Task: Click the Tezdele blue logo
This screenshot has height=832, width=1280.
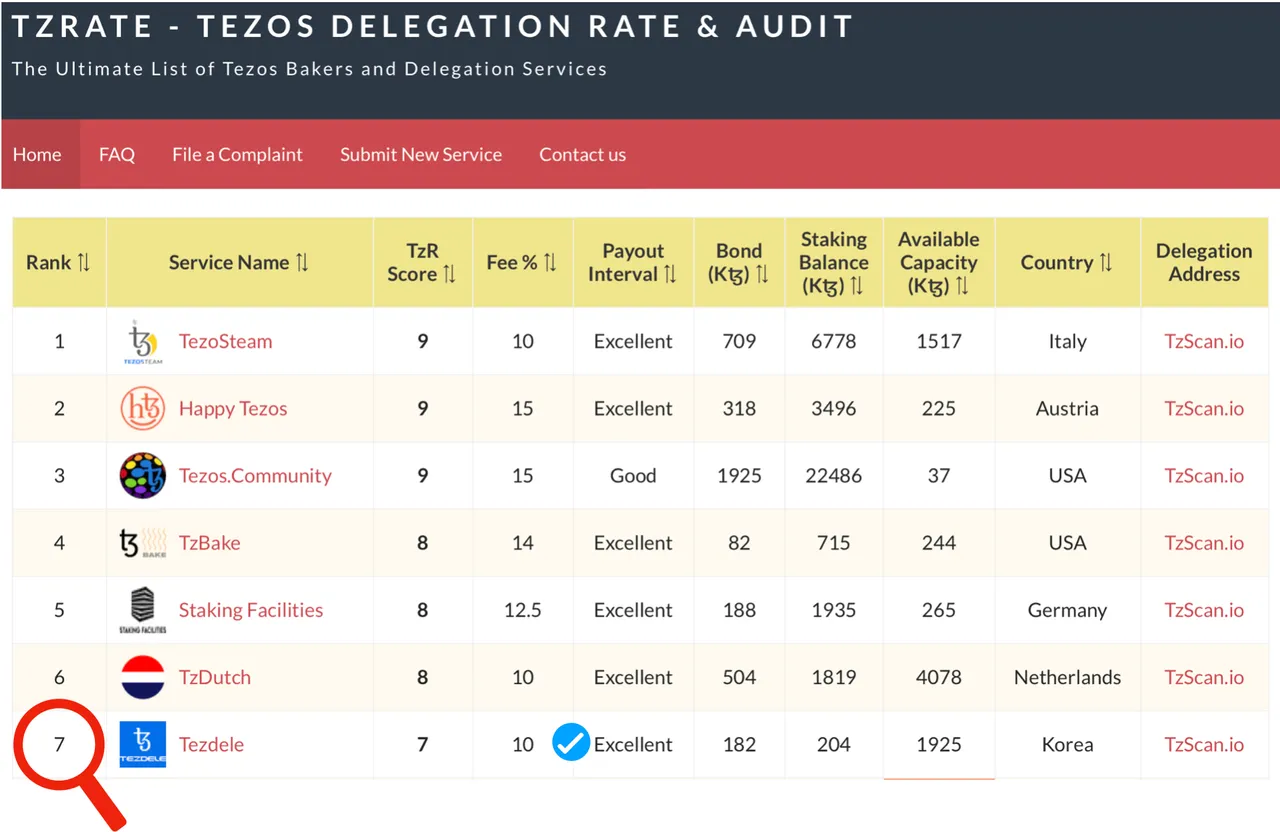Action: coord(142,744)
